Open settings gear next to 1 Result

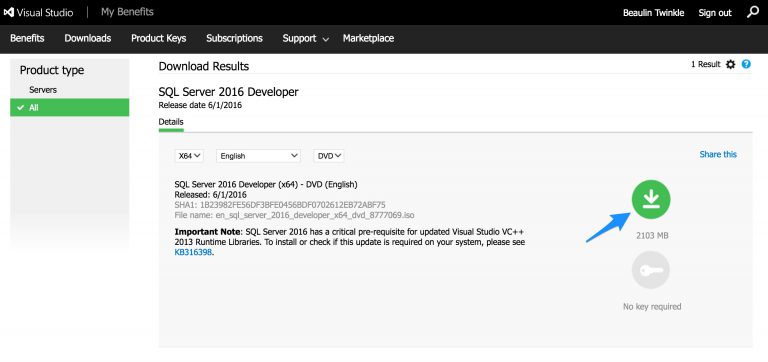(730, 64)
